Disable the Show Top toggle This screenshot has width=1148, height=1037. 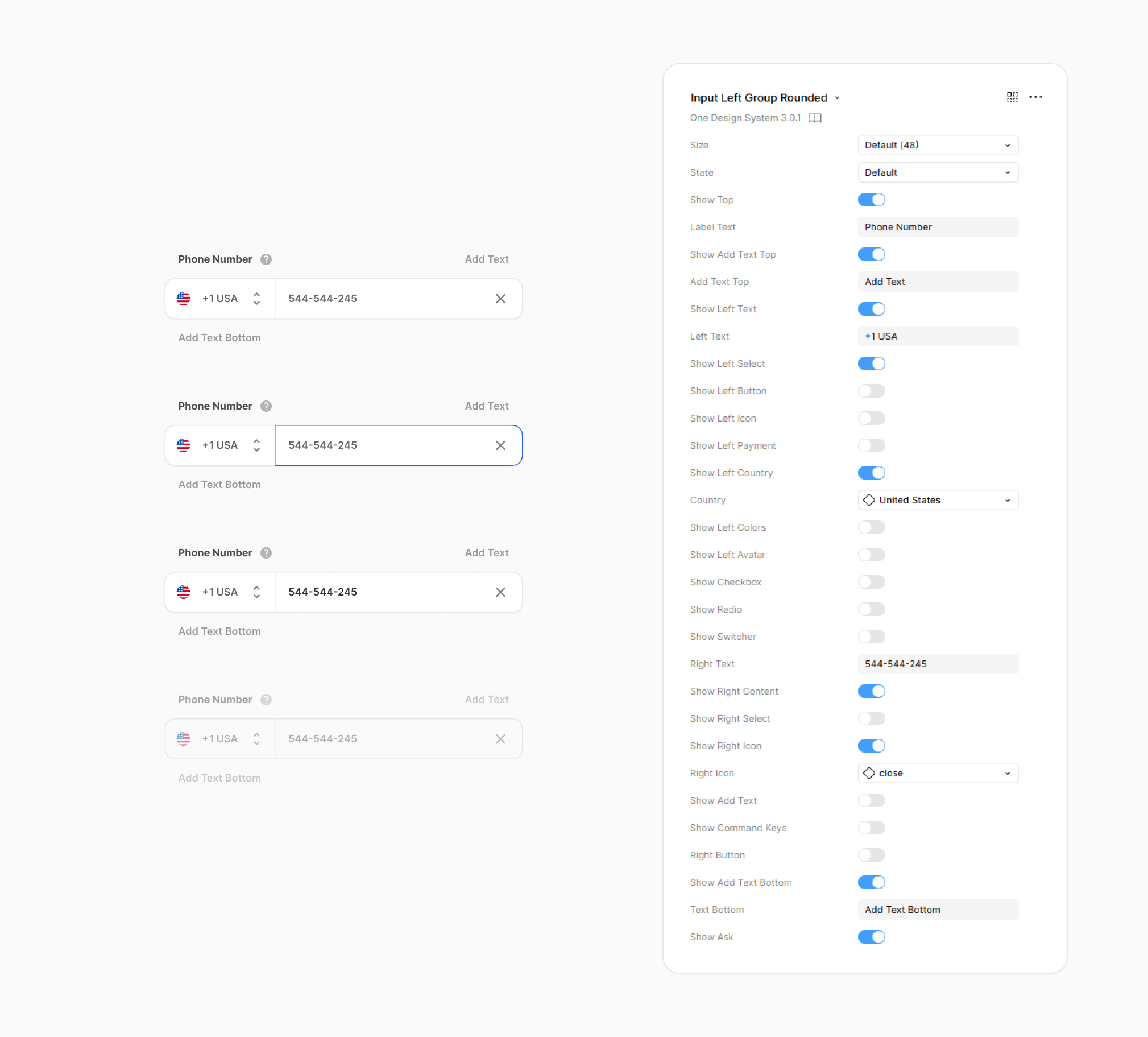871,200
